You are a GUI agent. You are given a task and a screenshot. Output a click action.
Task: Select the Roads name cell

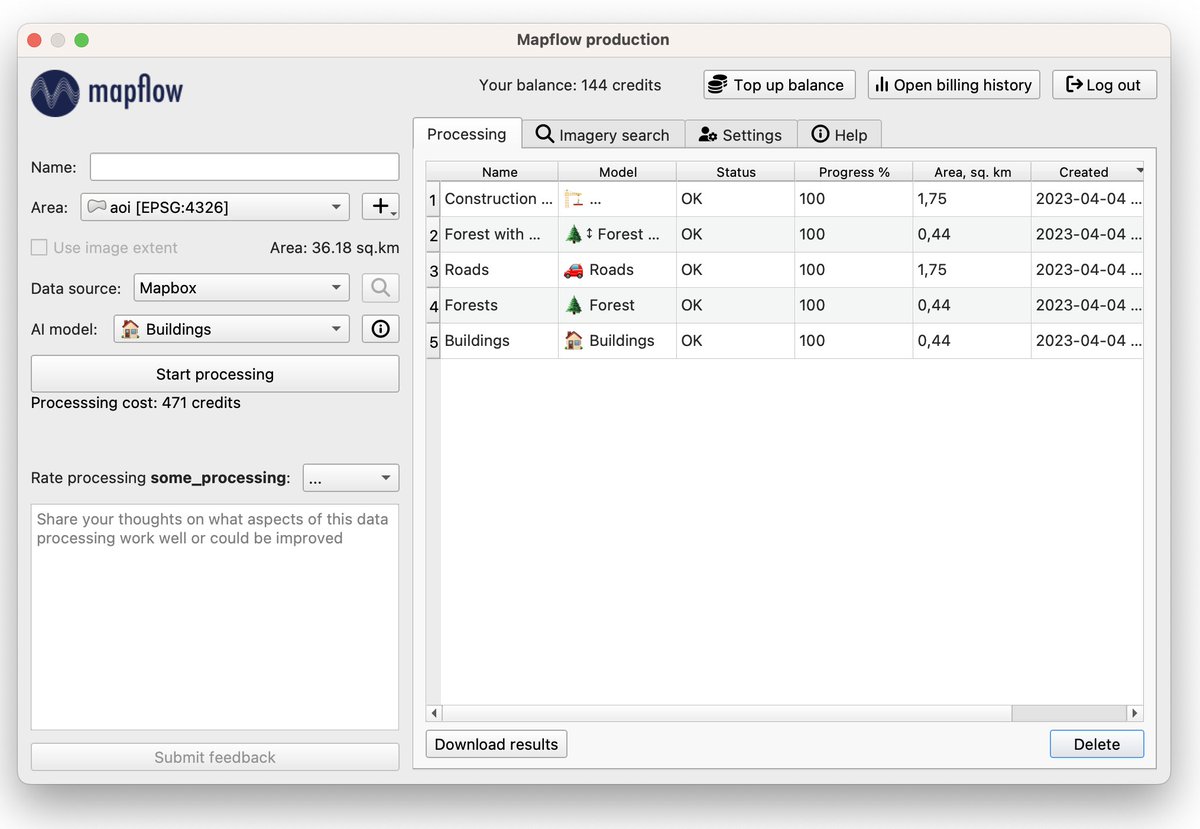pos(500,270)
